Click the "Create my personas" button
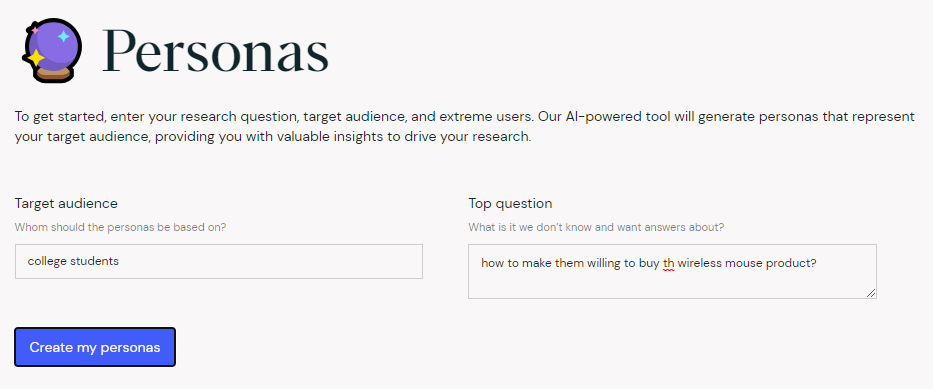The height and width of the screenshot is (389, 933). coord(95,347)
